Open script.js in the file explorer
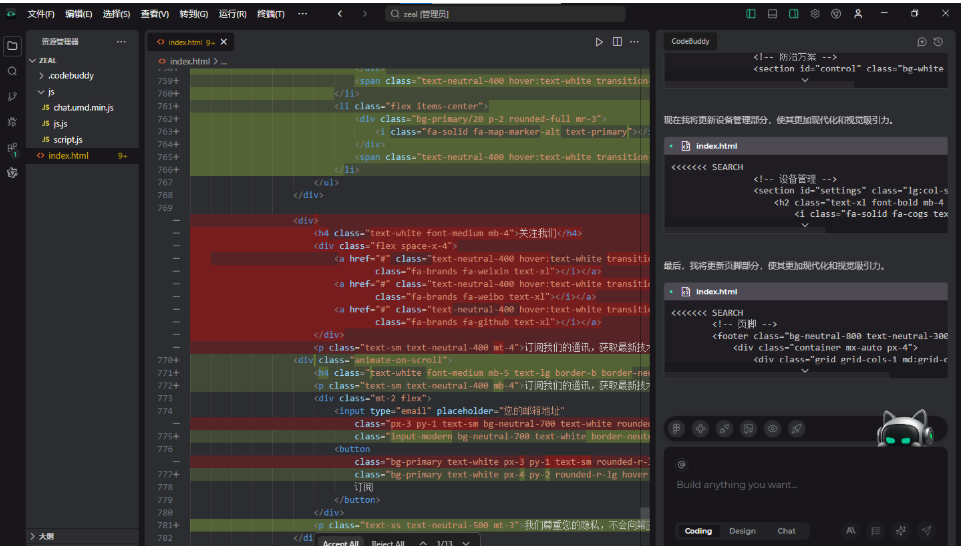The width and height of the screenshot is (962, 546). (68, 140)
